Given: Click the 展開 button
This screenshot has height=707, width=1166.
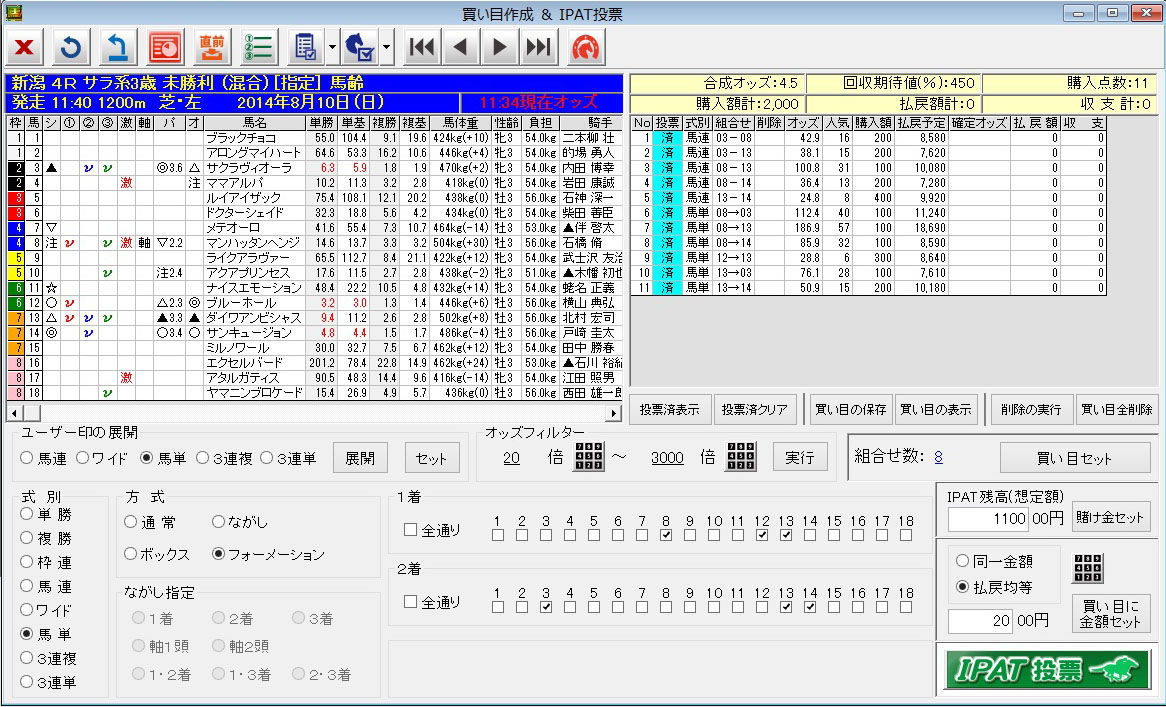Looking at the screenshot, I should 360,458.
